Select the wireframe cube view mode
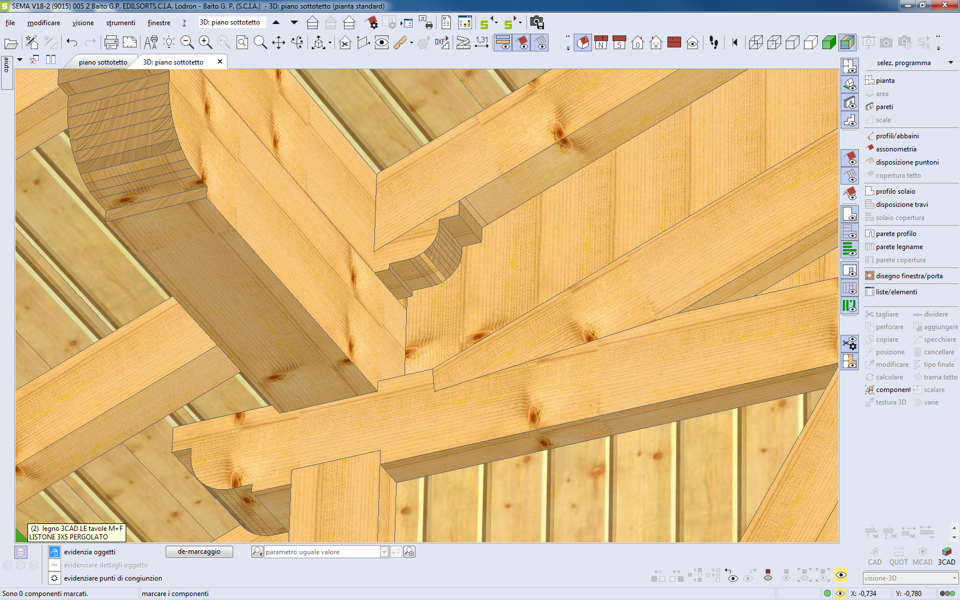Viewport: 960px width, 600px height. (x=756, y=43)
